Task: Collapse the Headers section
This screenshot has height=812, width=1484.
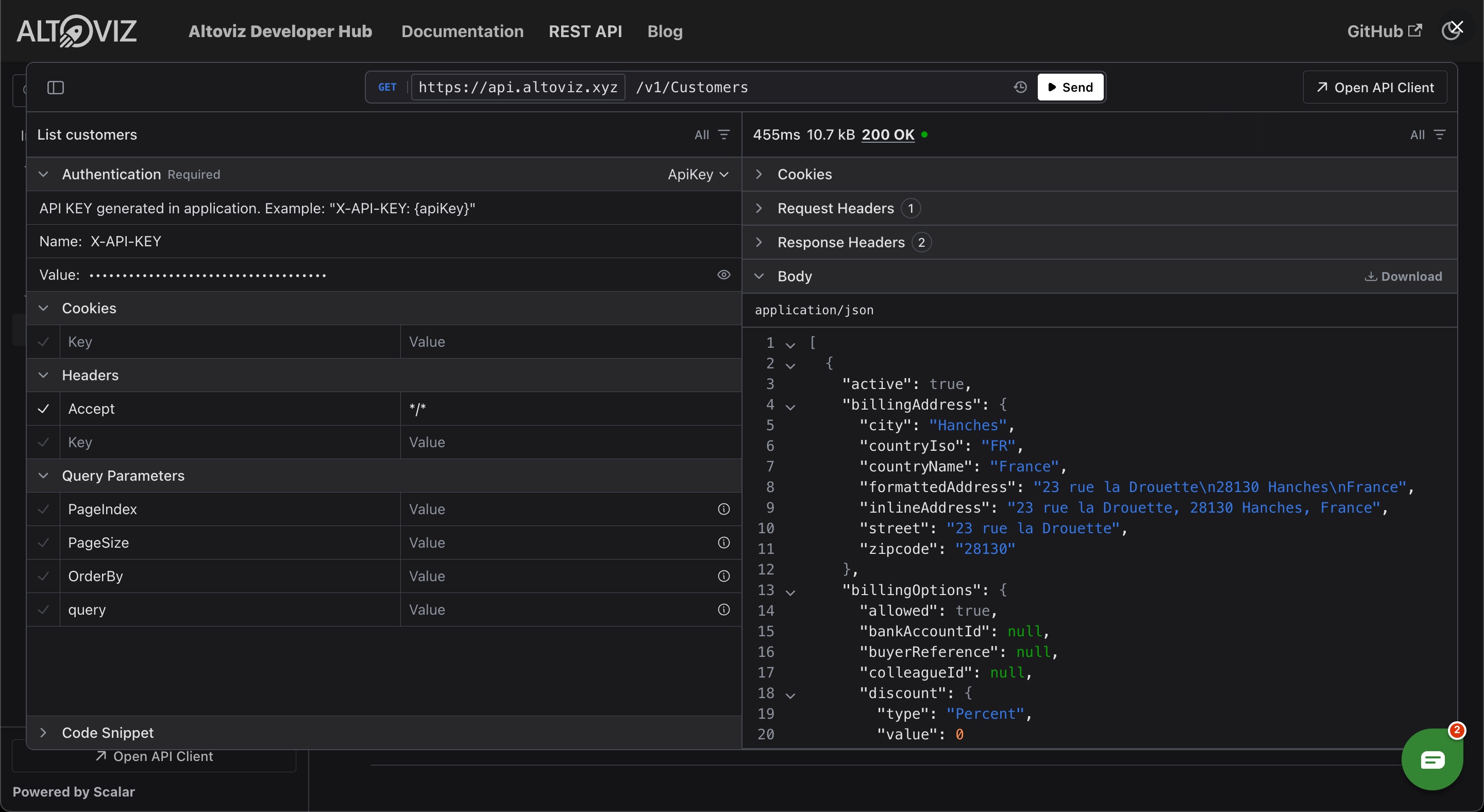Action: [x=43, y=375]
